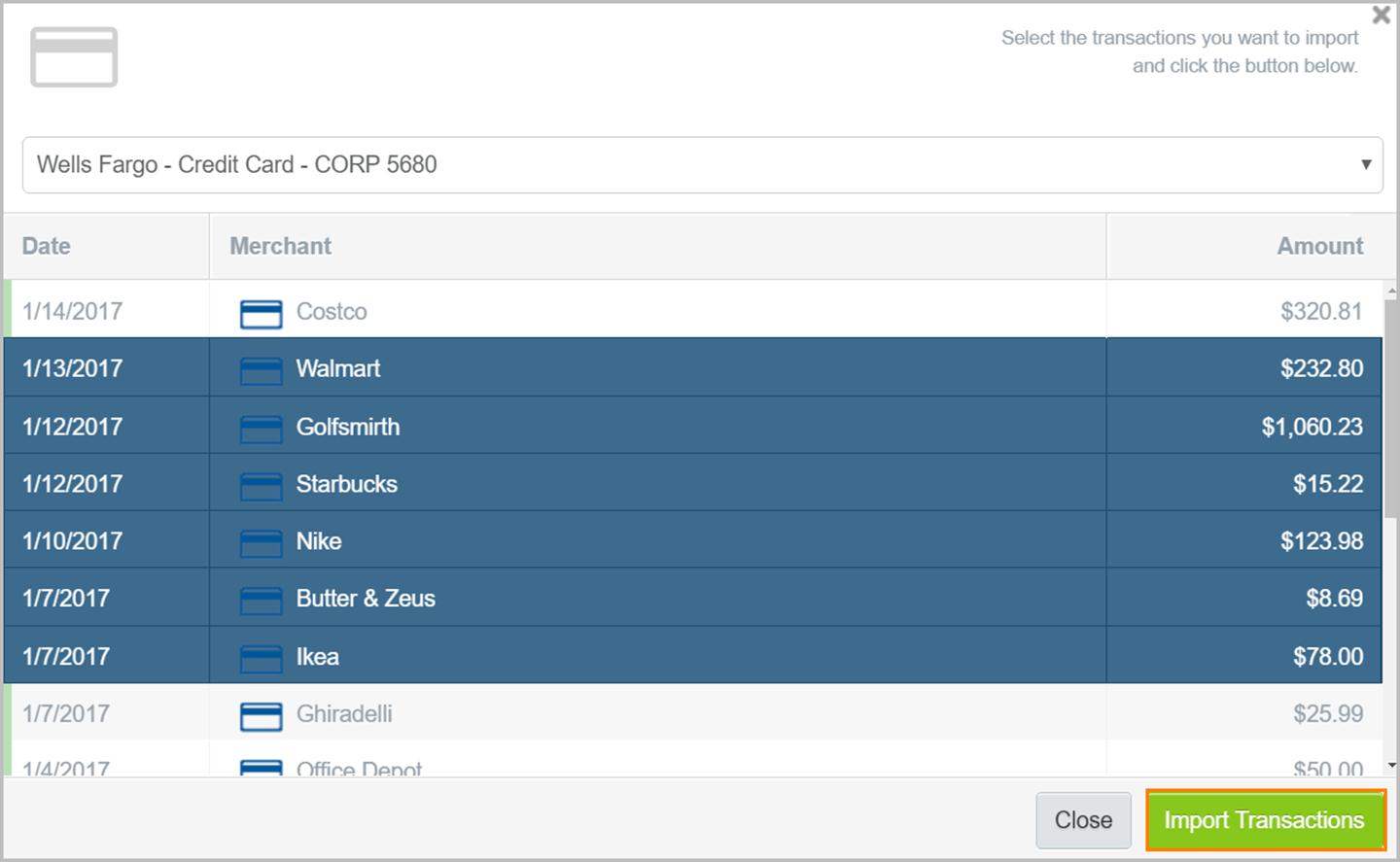The width and height of the screenshot is (1400, 862).
Task: Click the card icon next to Ghiradelli
Action: (261, 716)
